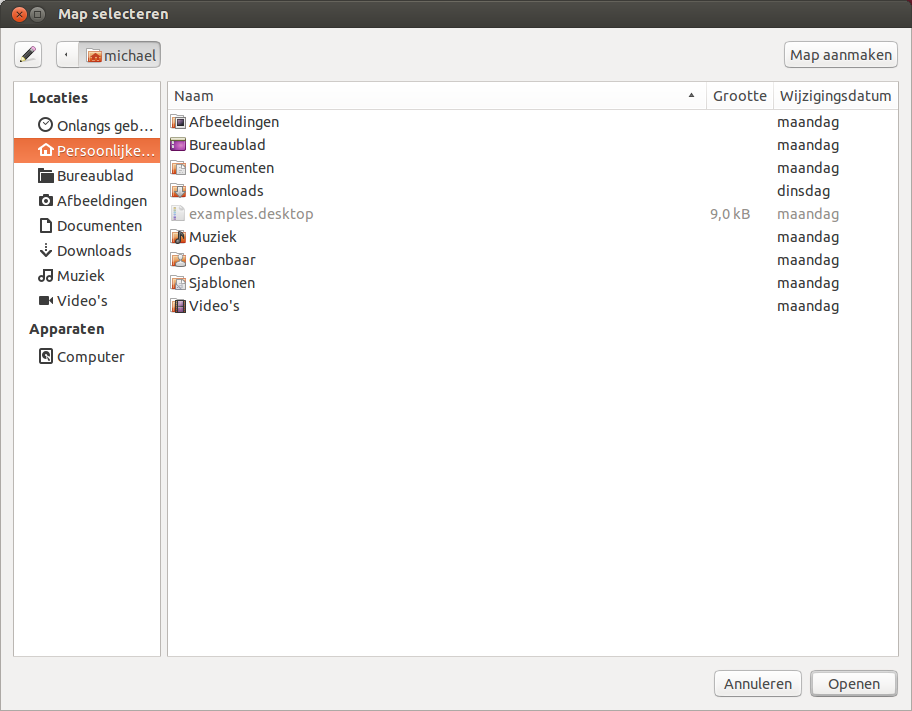912x711 pixels.
Task: Sort by Naam column header
Action: tap(430, 96)
